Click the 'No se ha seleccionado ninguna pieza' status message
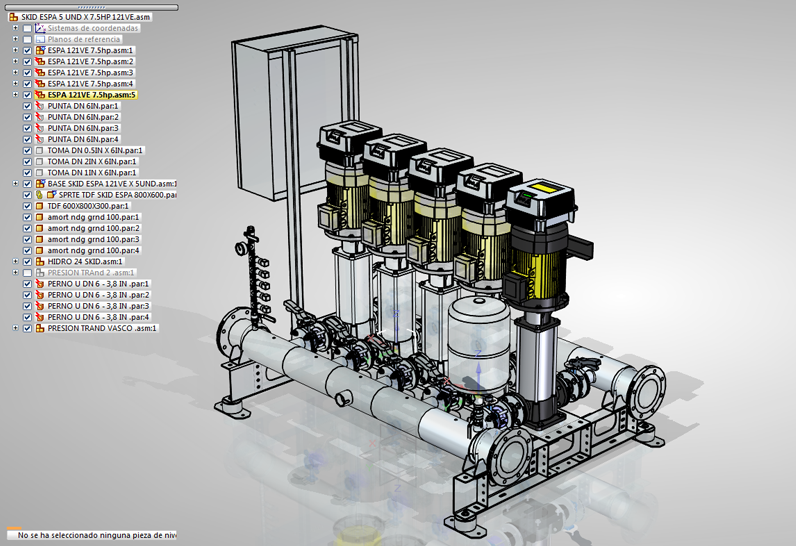This screenshot has width=796, height=546. click(96, 535)
